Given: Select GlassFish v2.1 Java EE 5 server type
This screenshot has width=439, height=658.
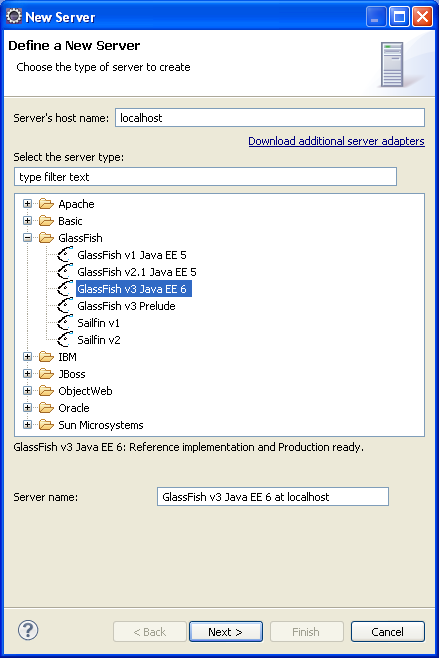Looking at the screenshot, I should (137, 272).
